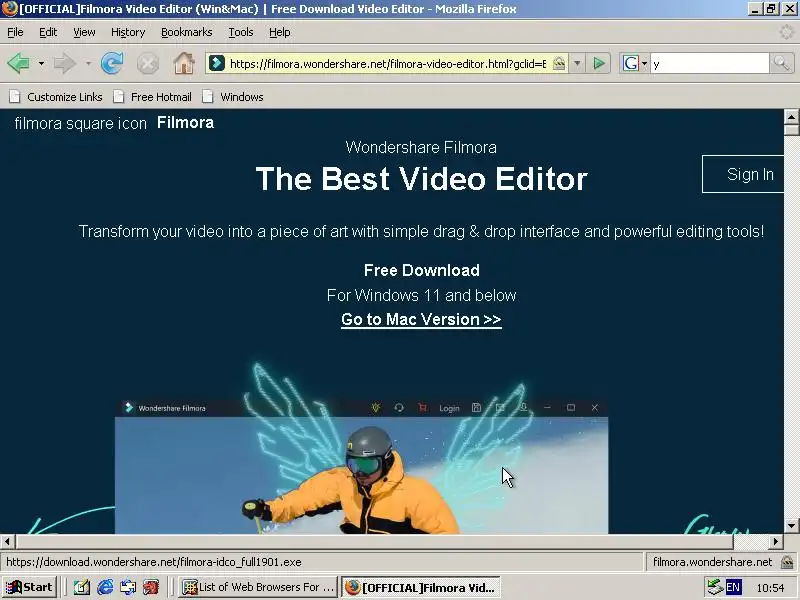Go to the Home page icon
Screen dimensions: 800x600
[184, 64]
